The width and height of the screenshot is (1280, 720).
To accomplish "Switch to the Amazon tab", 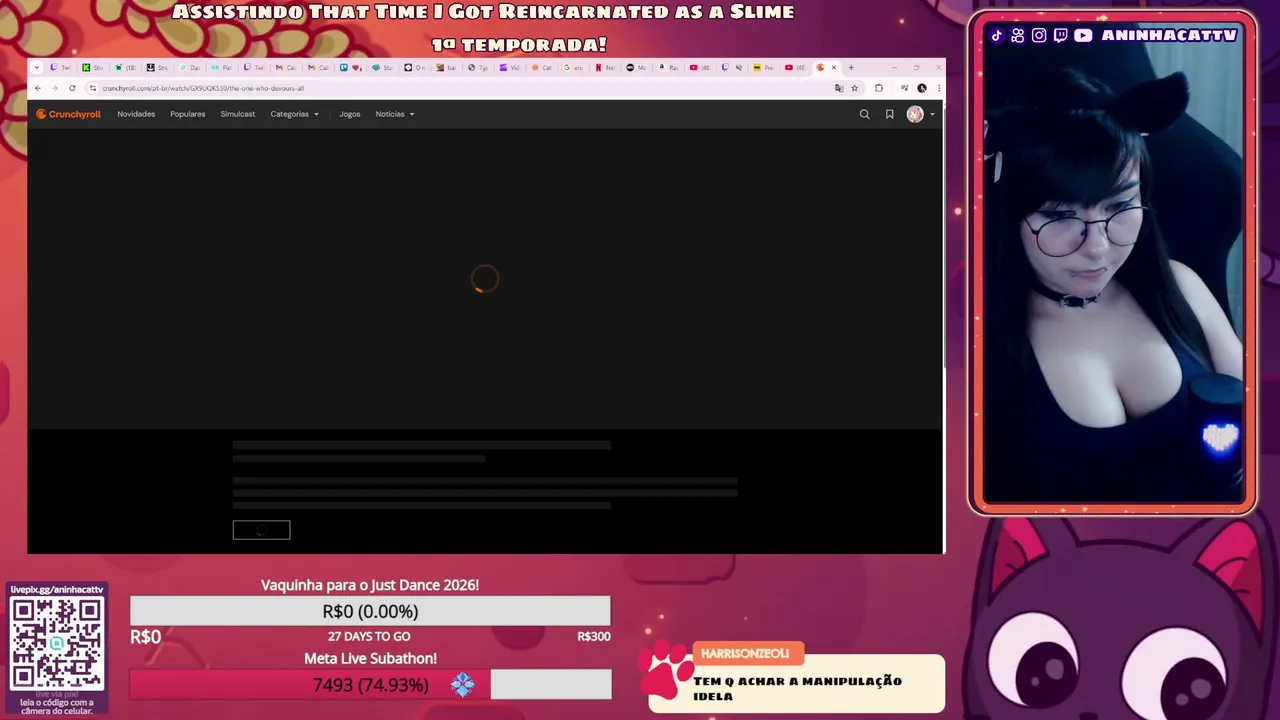I will tap(669, 68).
